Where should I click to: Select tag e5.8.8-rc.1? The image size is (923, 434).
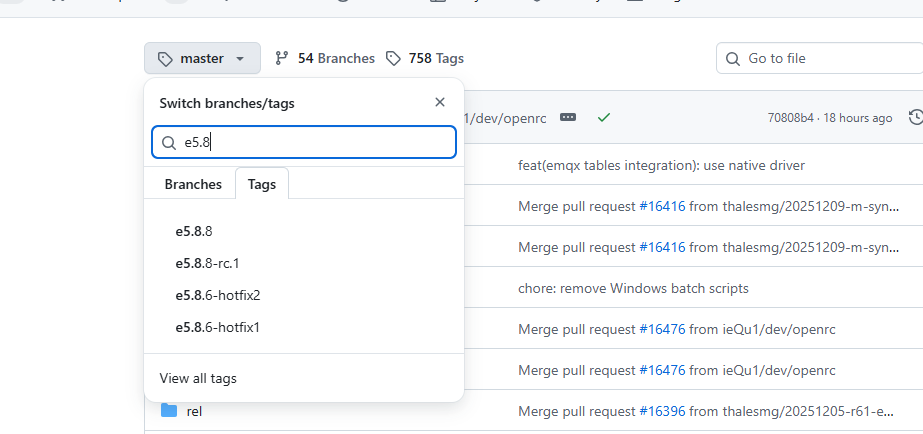[x=207, y=263]
